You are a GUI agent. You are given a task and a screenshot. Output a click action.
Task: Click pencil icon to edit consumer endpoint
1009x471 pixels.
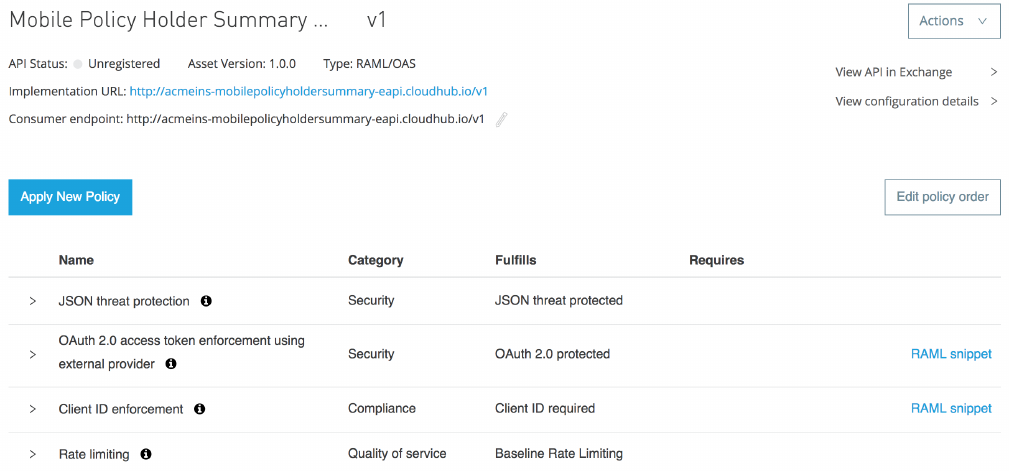point(502,119)
